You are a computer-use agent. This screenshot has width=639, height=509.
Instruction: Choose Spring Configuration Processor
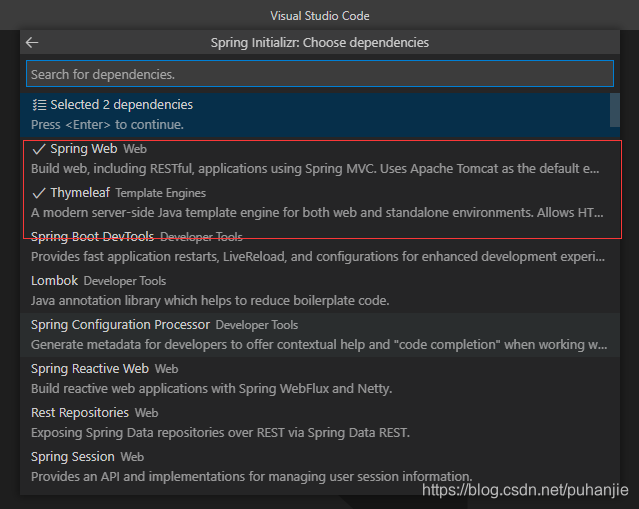pos(320,335)
